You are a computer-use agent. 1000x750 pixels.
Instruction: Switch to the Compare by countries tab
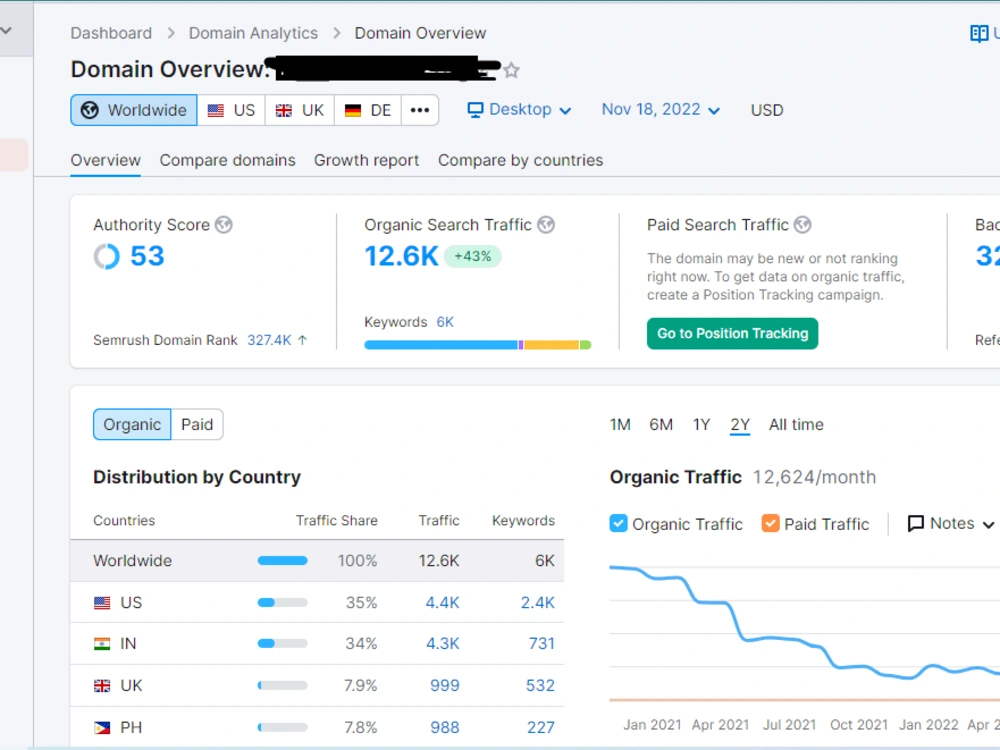(520, 160)
